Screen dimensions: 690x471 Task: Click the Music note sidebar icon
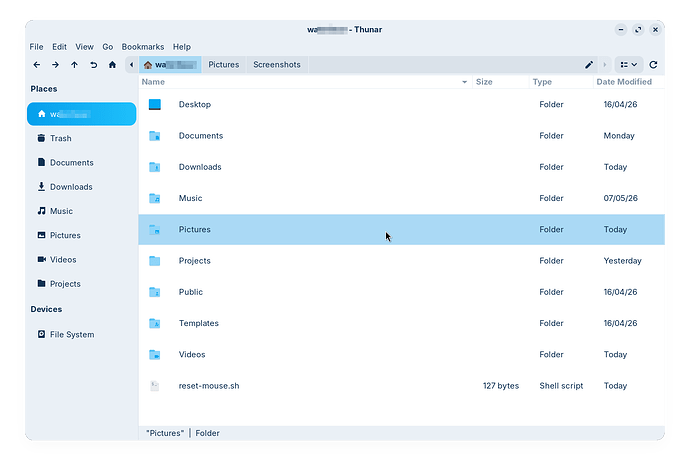(41, 211)
